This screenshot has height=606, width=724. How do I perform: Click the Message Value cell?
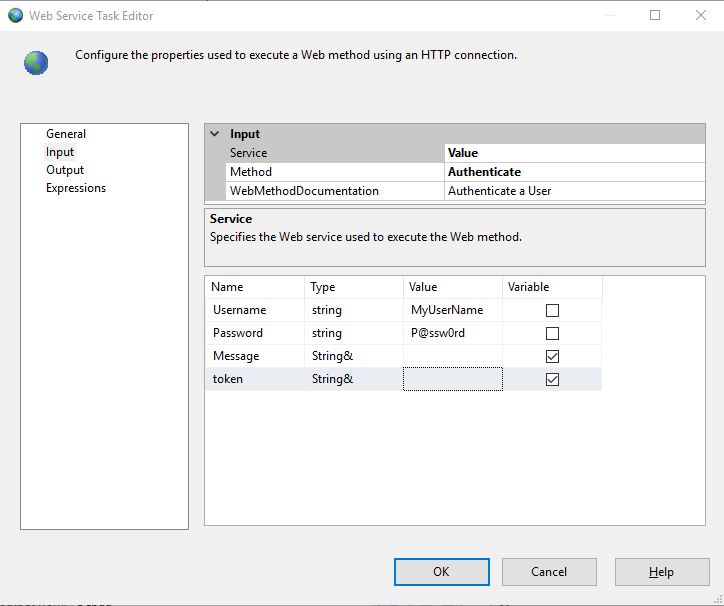pos(453,357)
